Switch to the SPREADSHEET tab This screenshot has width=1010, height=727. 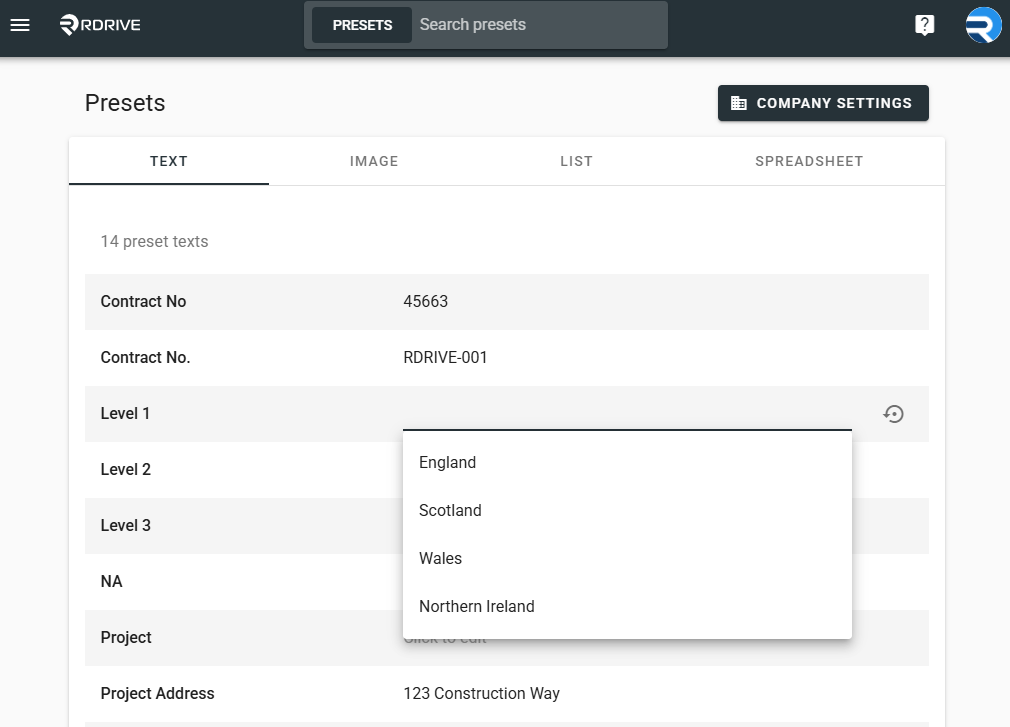809,162
